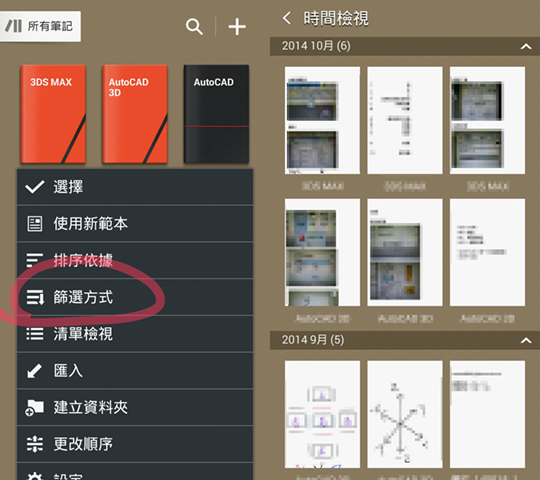
Task: Tap the plus icon to add note
Action: click(x=237, y=27)
